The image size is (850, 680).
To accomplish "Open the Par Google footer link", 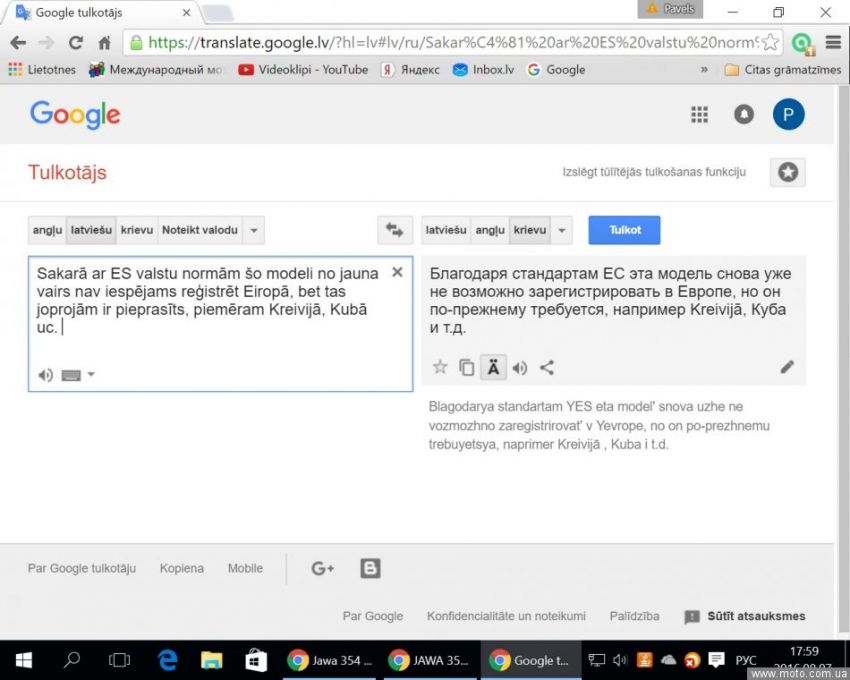I will (x=373, y=616).
